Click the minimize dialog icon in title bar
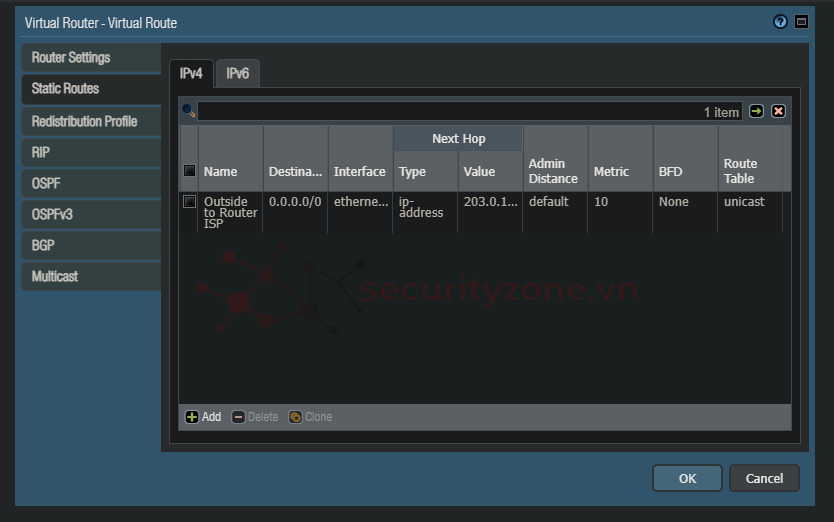The image size is (834, 522). 801,22
